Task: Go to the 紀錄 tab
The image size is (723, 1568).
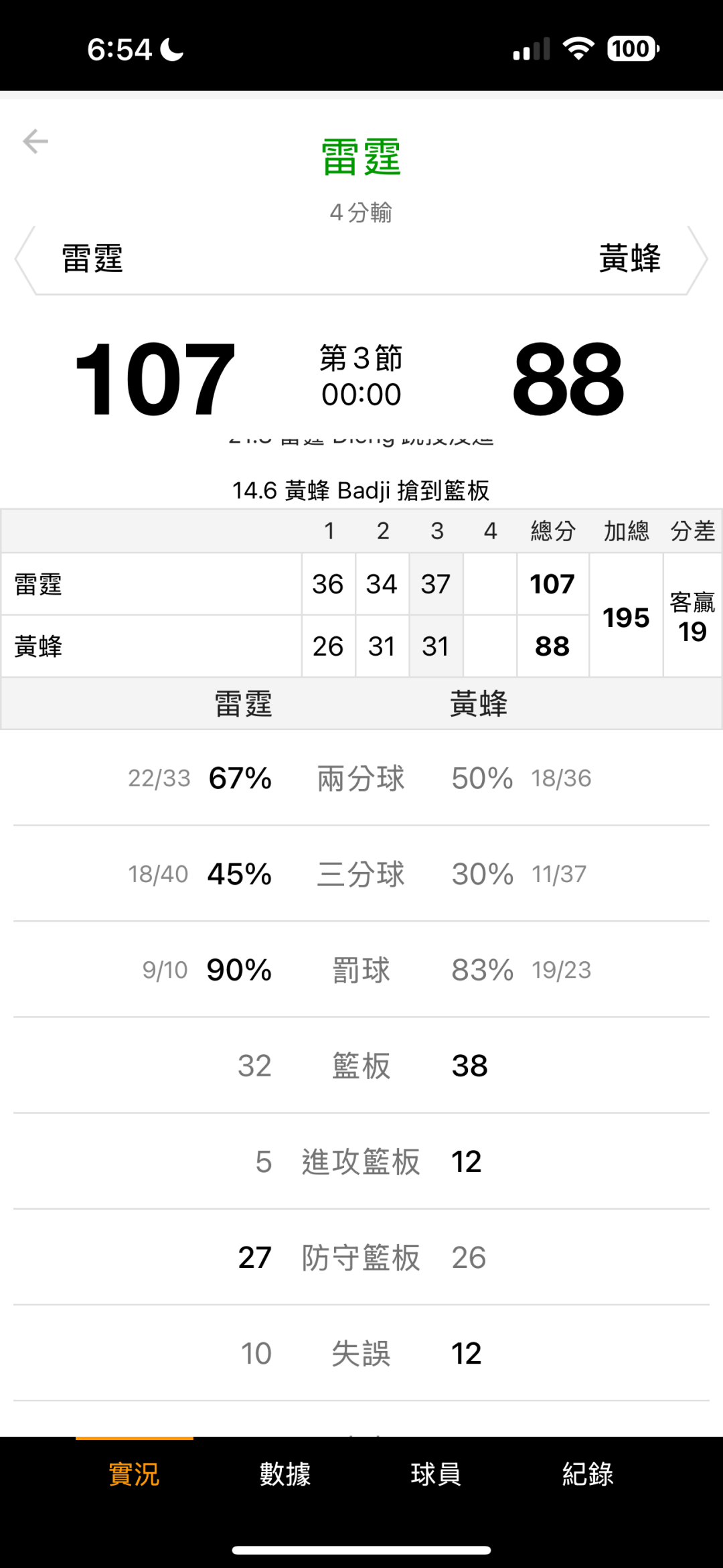Action: pos(588,1474)
